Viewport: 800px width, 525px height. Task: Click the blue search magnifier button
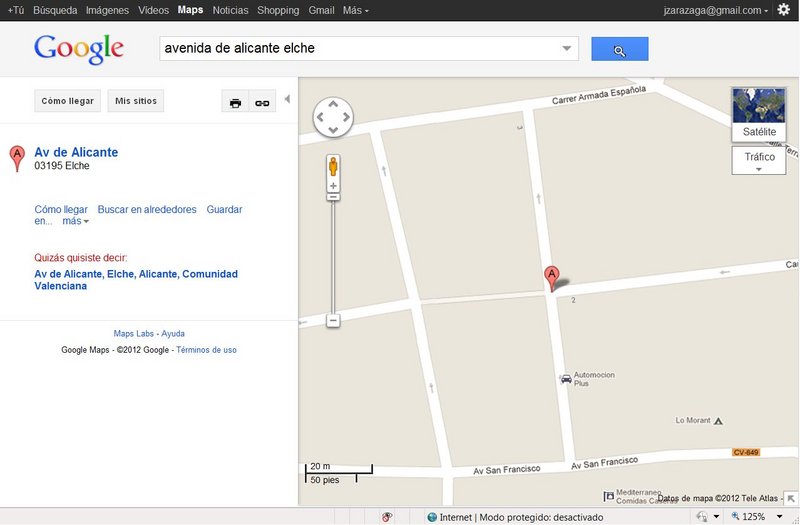[619, 49]
